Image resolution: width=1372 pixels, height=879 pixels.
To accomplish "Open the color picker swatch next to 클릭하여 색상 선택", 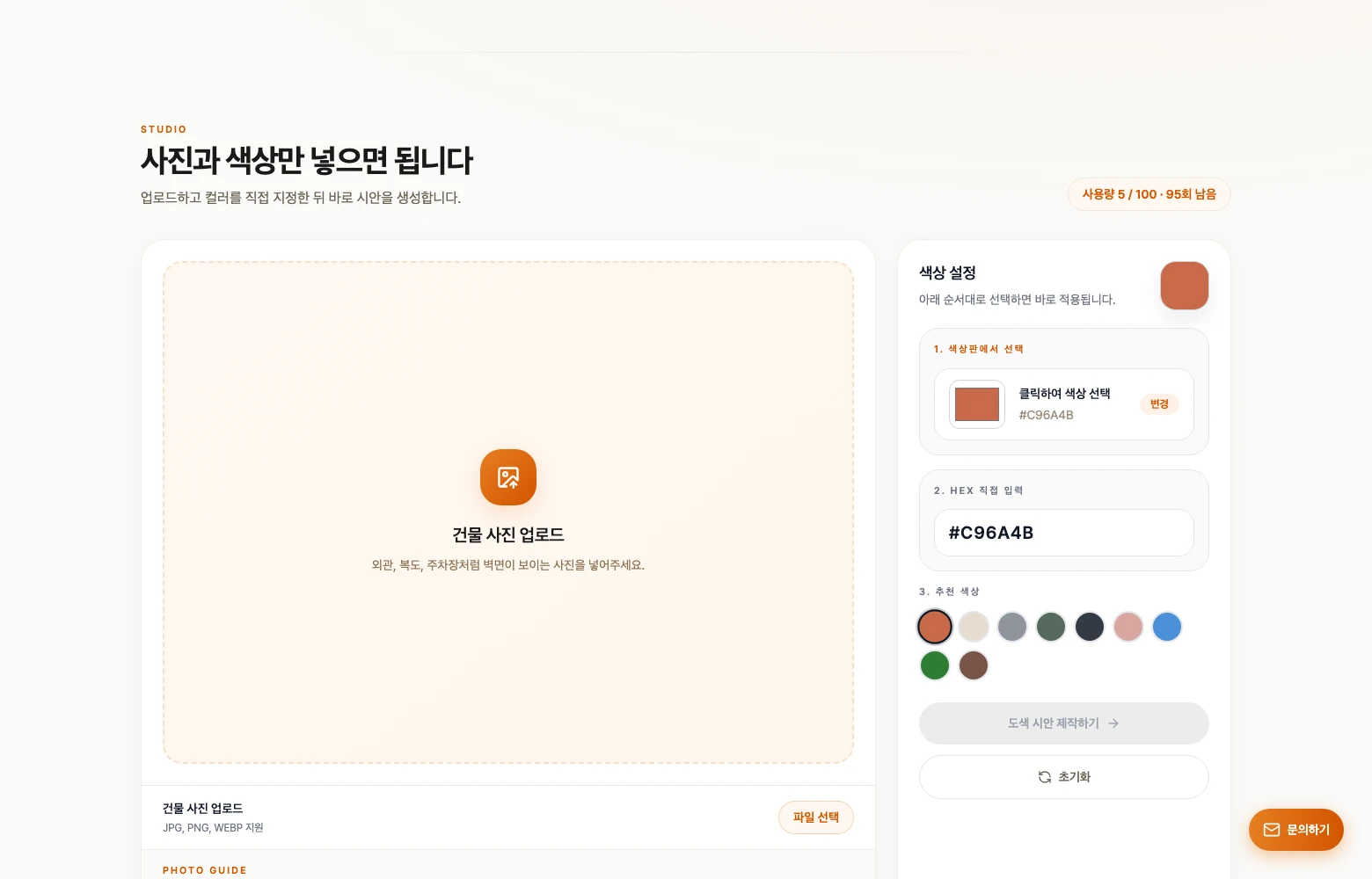I will [x=977, y=404].
